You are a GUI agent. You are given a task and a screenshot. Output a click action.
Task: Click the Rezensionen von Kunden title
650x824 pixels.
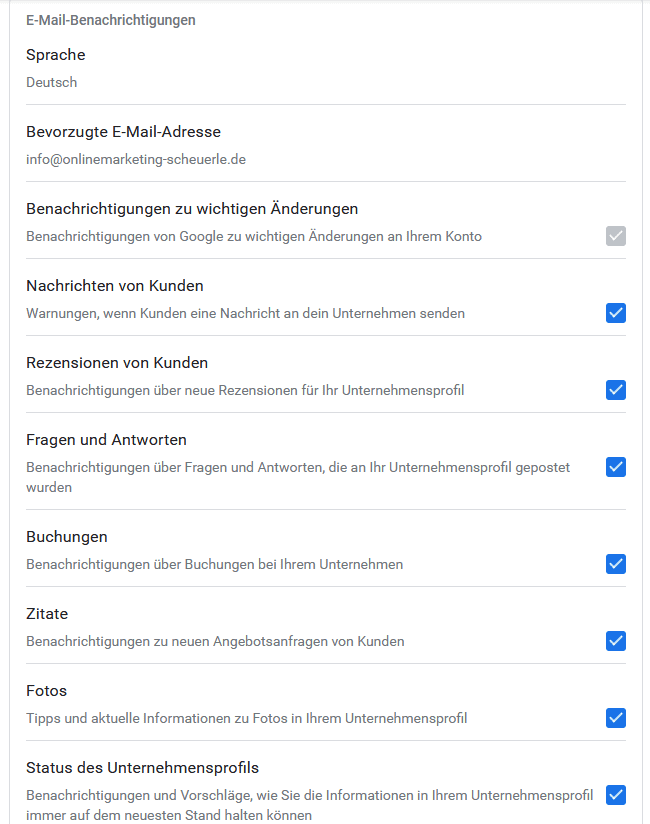(117, 363)
